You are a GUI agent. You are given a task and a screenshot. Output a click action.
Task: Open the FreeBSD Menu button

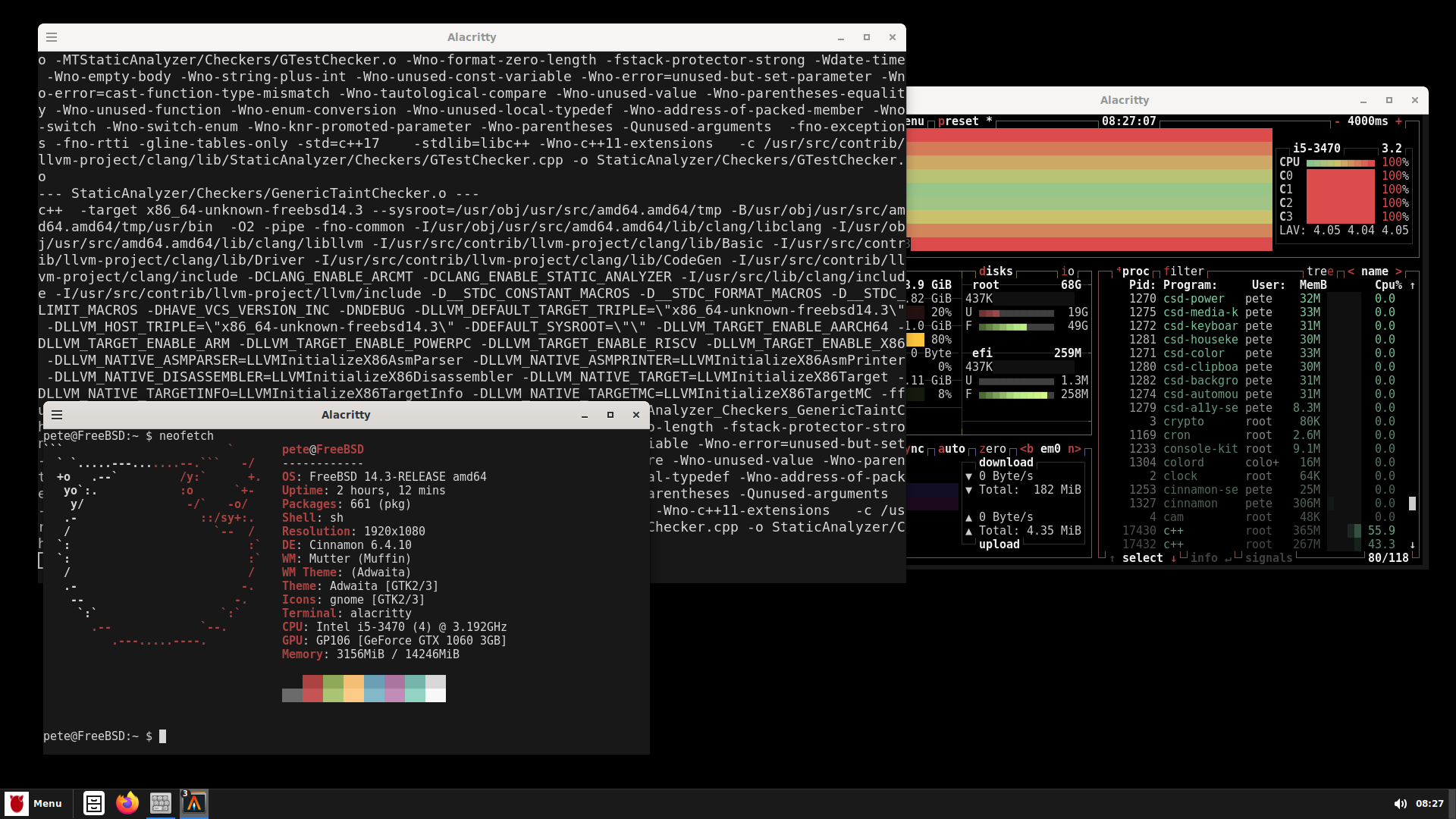[x=34, y=803]
